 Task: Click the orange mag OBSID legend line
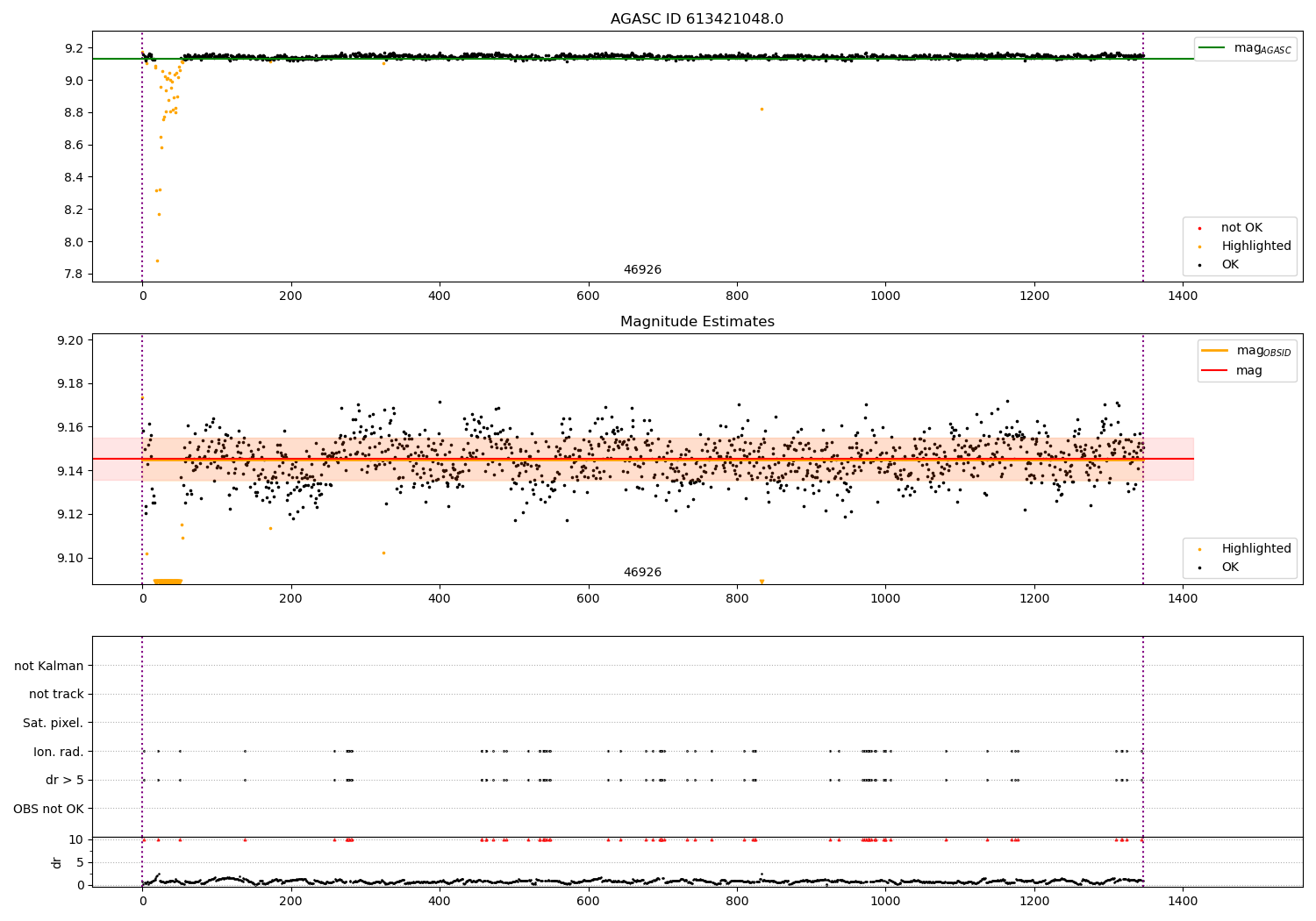[x=1214, y=350]
